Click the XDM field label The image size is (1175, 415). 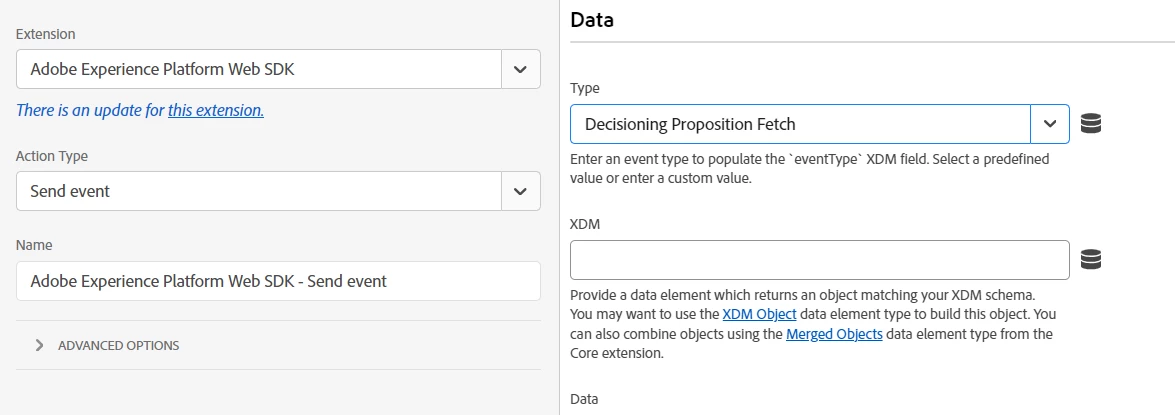pos(584,224)
